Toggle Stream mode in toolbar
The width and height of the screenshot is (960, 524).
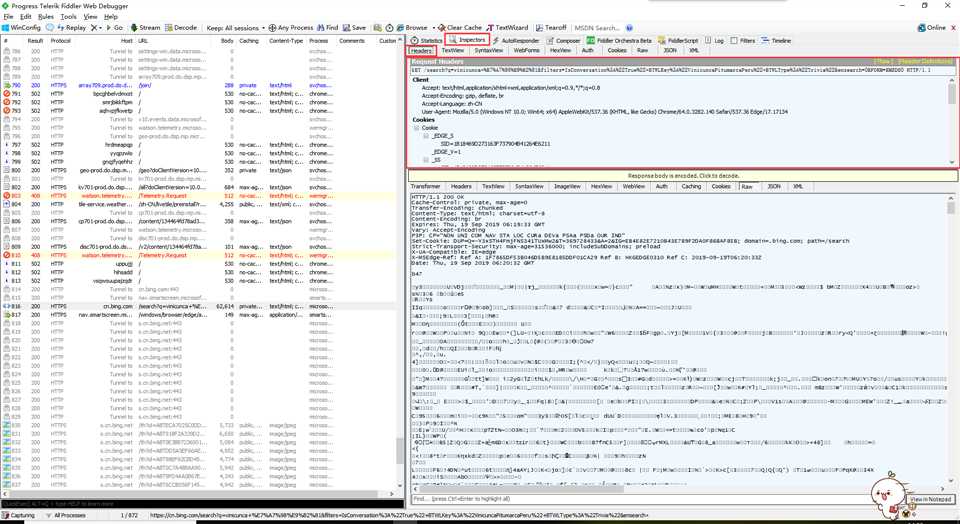[145, 28]
